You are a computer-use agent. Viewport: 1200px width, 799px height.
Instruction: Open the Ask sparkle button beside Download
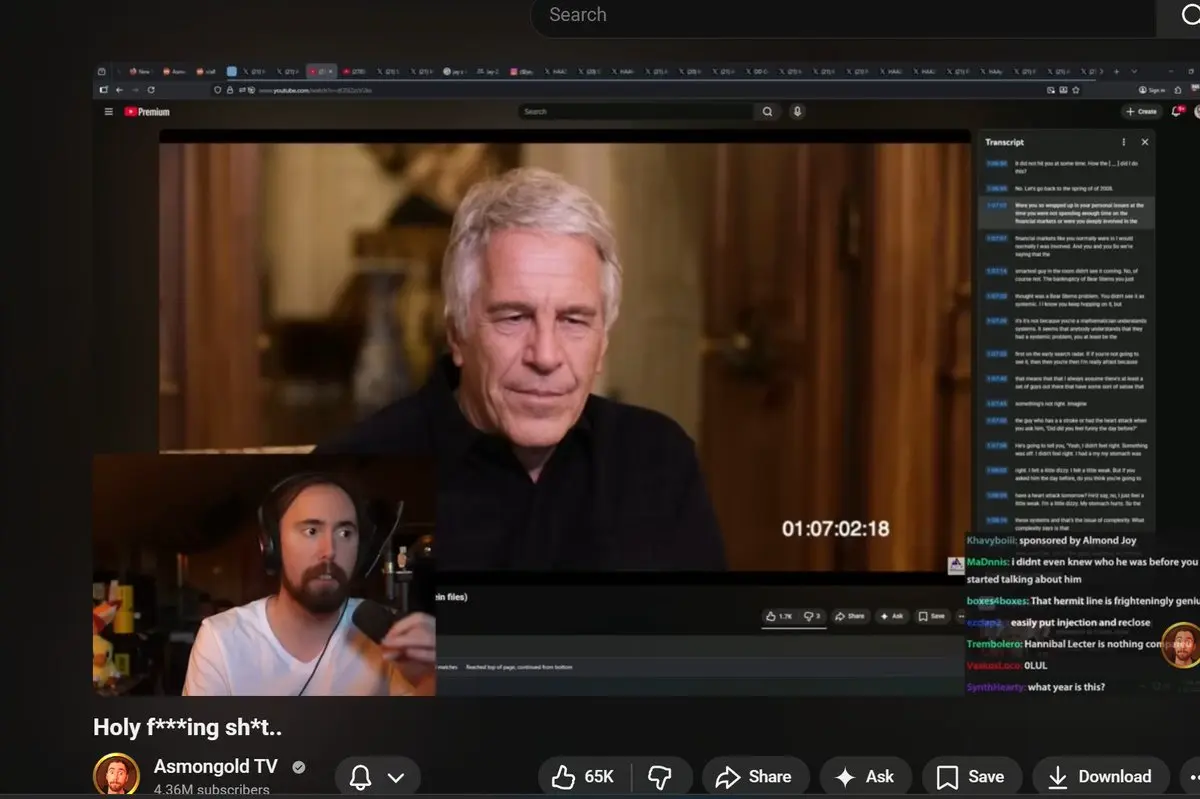pos(864,777)
